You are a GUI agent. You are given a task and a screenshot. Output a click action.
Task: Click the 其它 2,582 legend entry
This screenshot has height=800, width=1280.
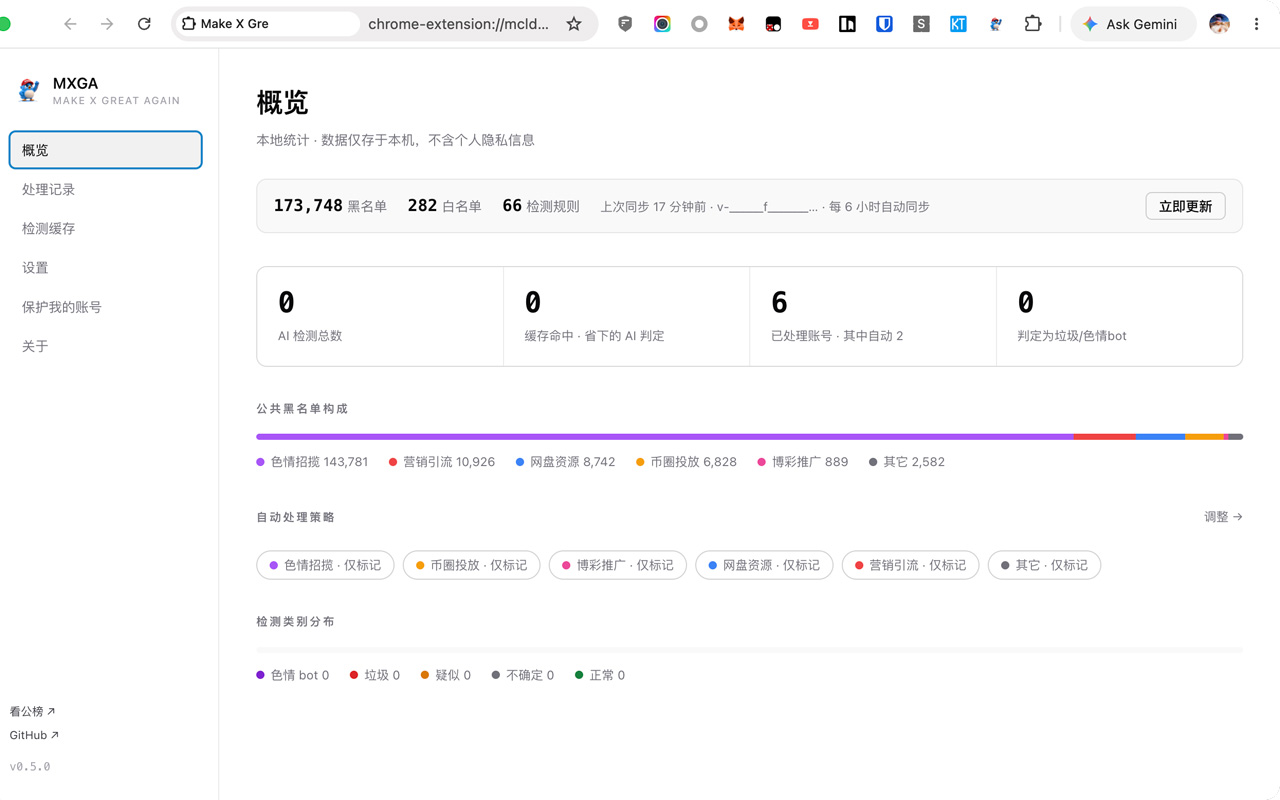906,462
